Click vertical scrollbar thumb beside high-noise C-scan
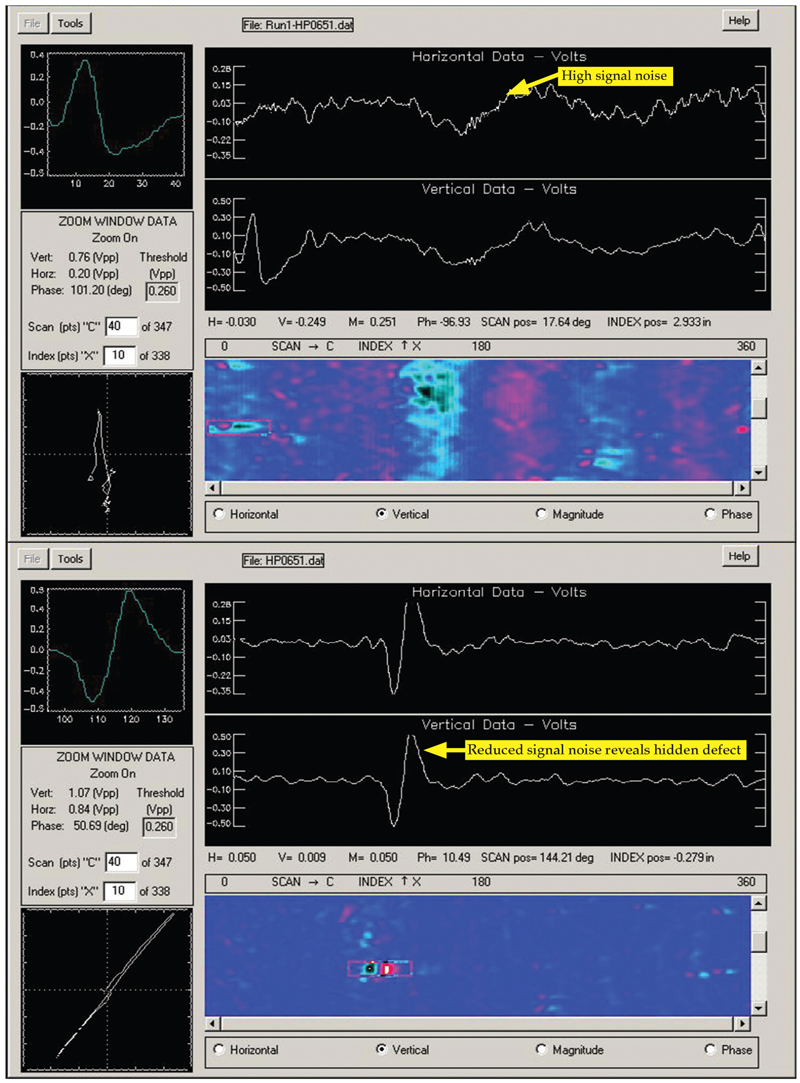The width and height of the screenshot is (800, 1083). [759, 407]
